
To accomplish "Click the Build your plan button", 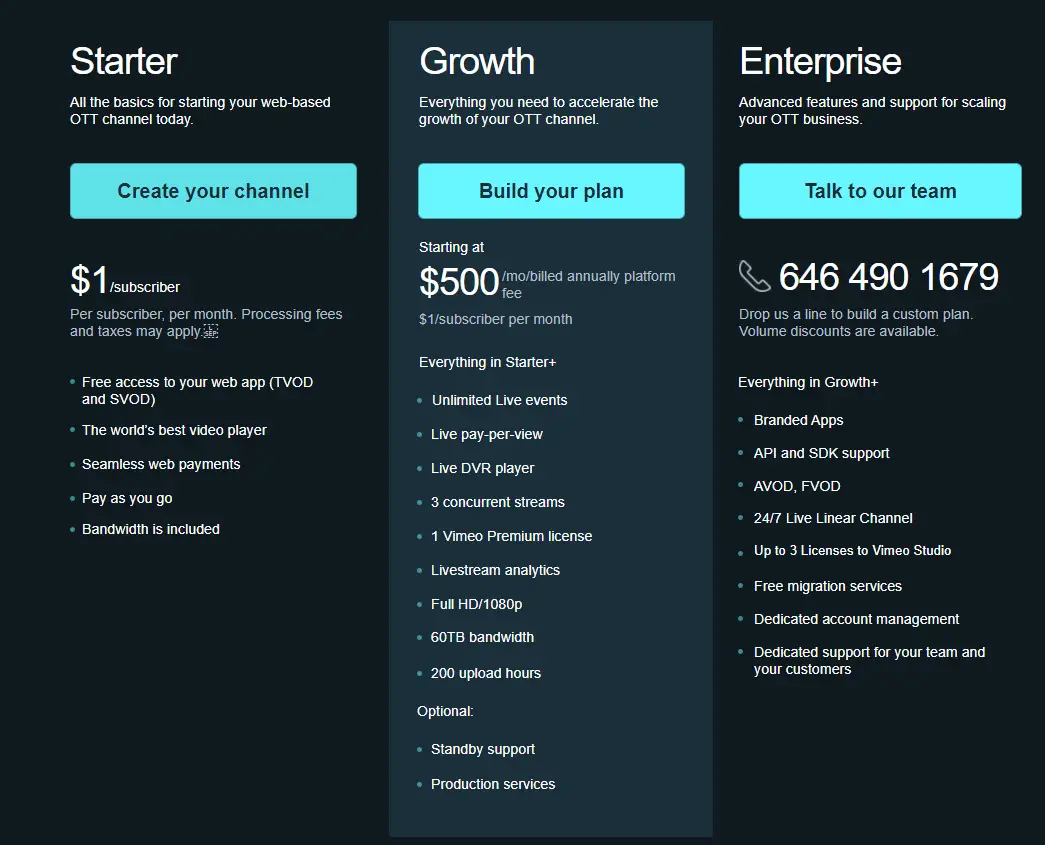I will pos(551,190).
